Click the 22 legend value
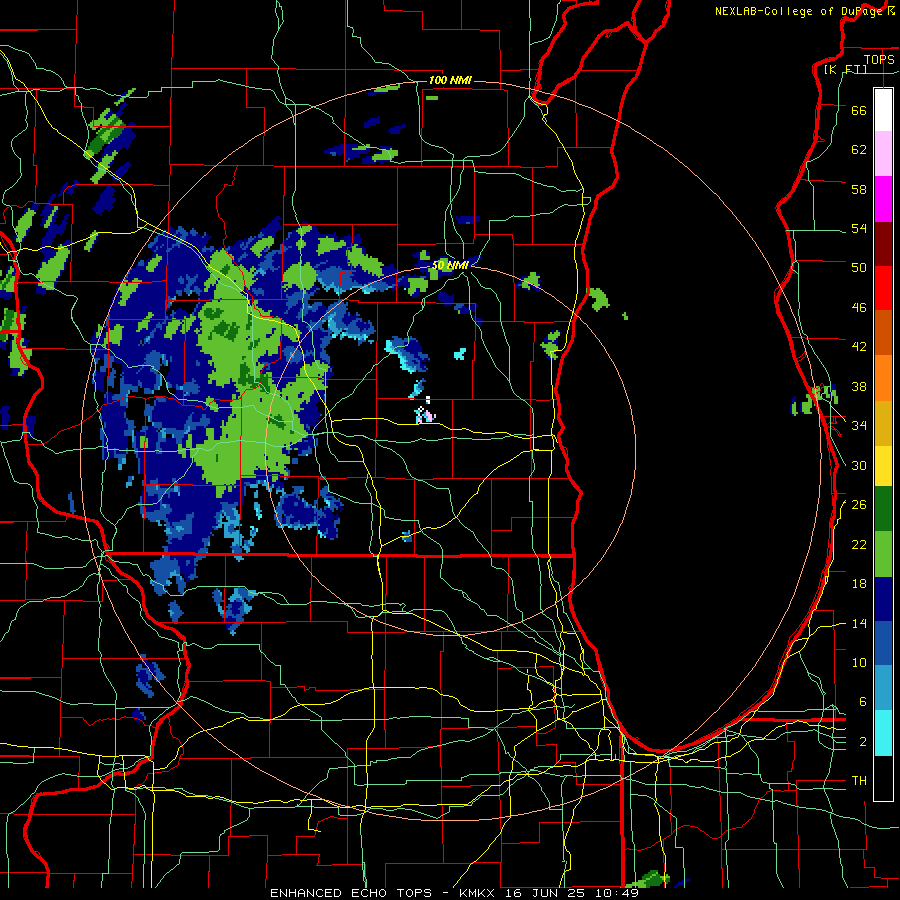 pos(859,544)
